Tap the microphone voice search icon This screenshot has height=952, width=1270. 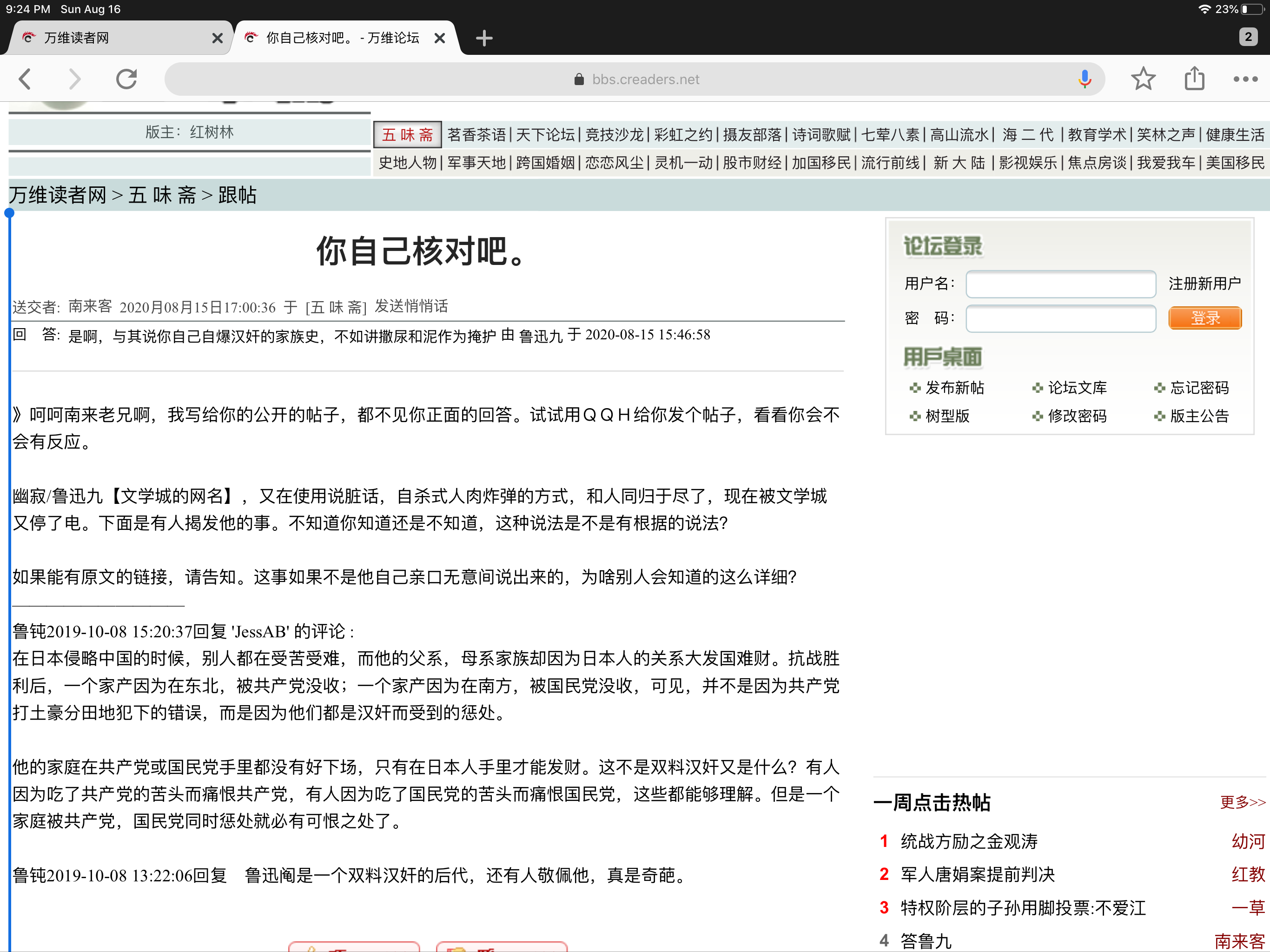[x=1085, y=79]
